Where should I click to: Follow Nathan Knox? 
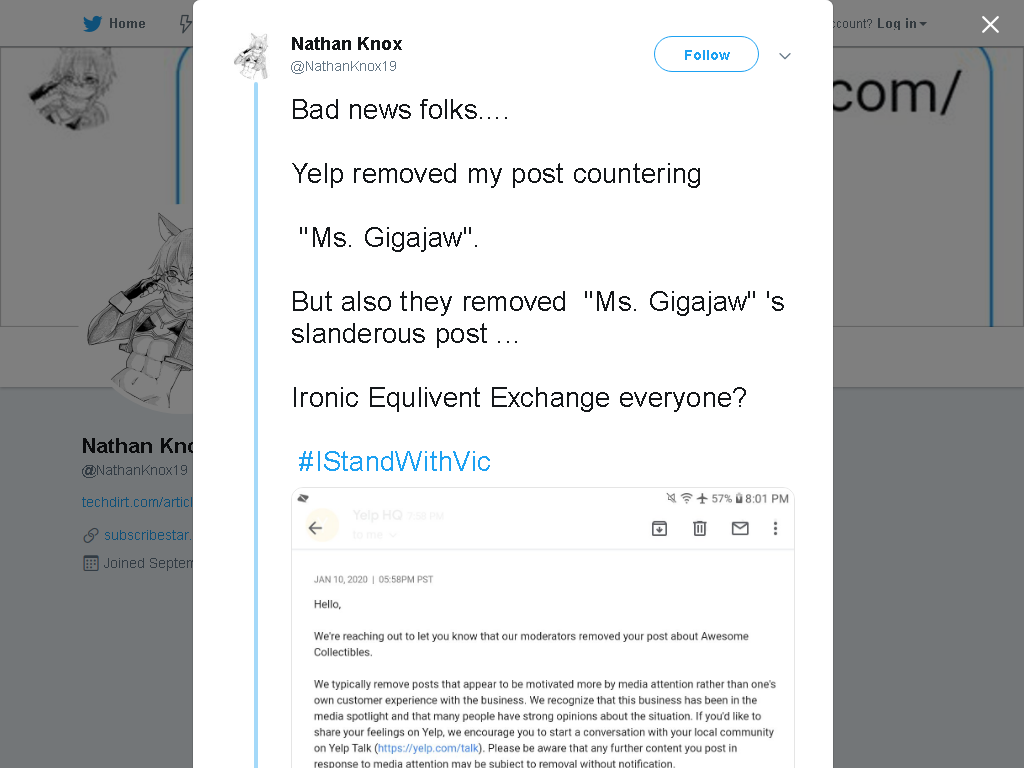(x=706, y=55)
